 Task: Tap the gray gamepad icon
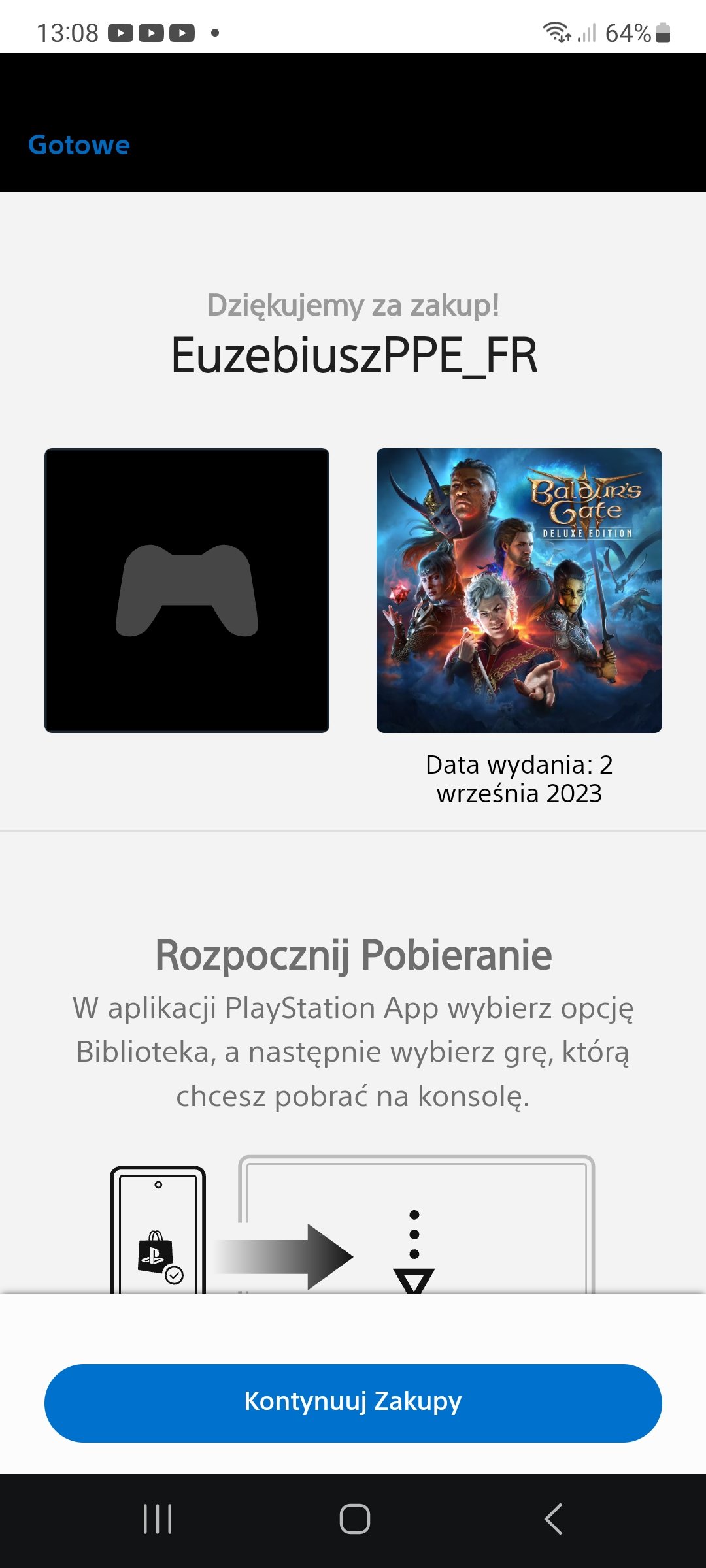187,591
